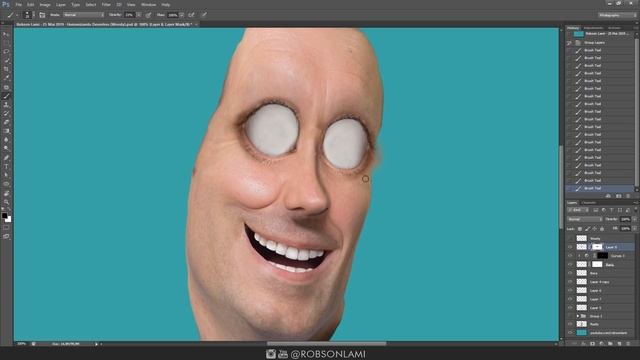Open the layer blend mode dropdown
This screenshot has width=640, height=360.
584,219
